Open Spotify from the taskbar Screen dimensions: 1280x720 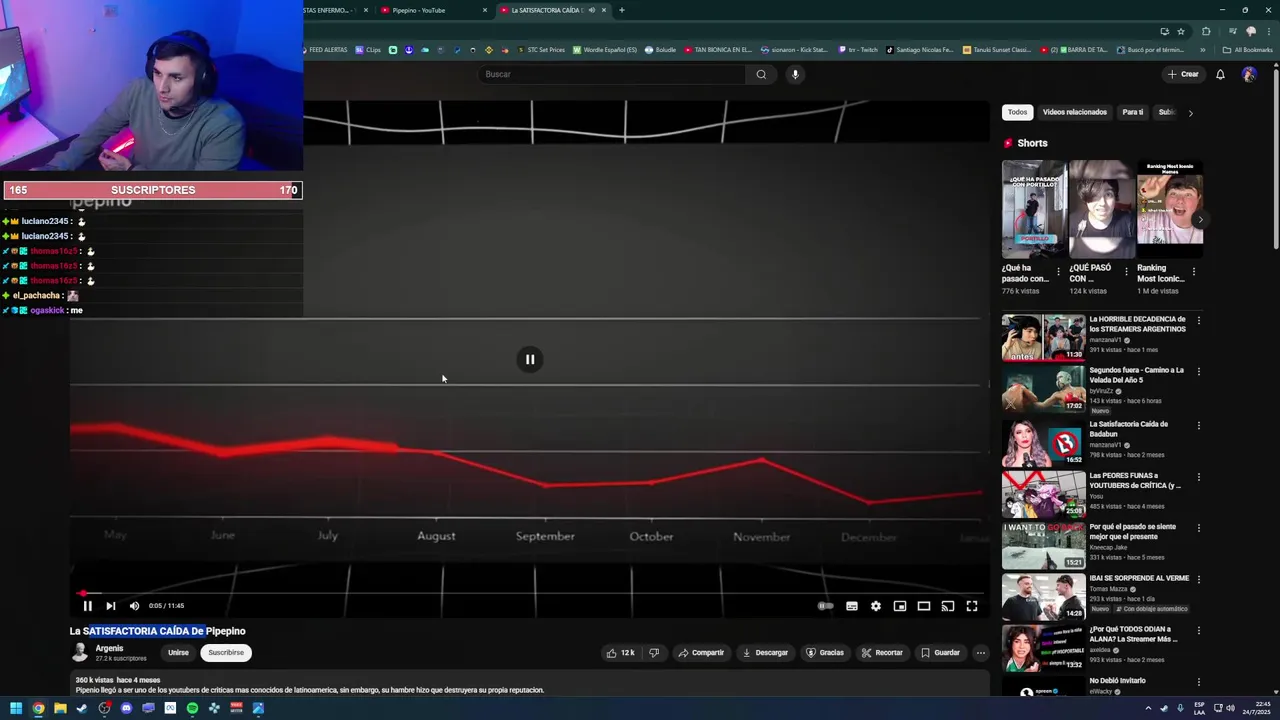pos(192,708)
